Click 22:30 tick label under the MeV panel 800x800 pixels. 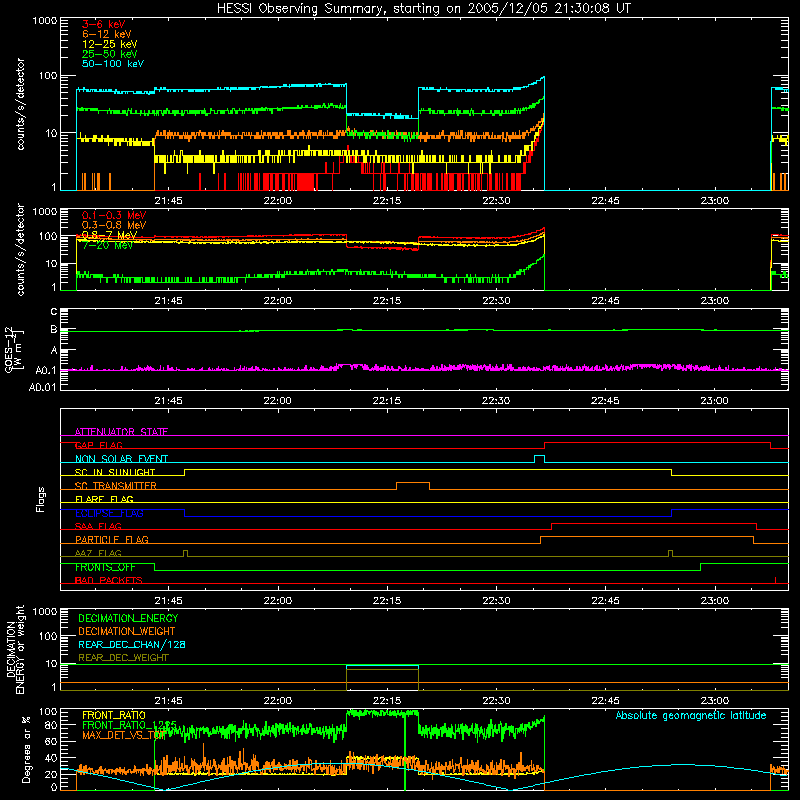click(496, 301)
